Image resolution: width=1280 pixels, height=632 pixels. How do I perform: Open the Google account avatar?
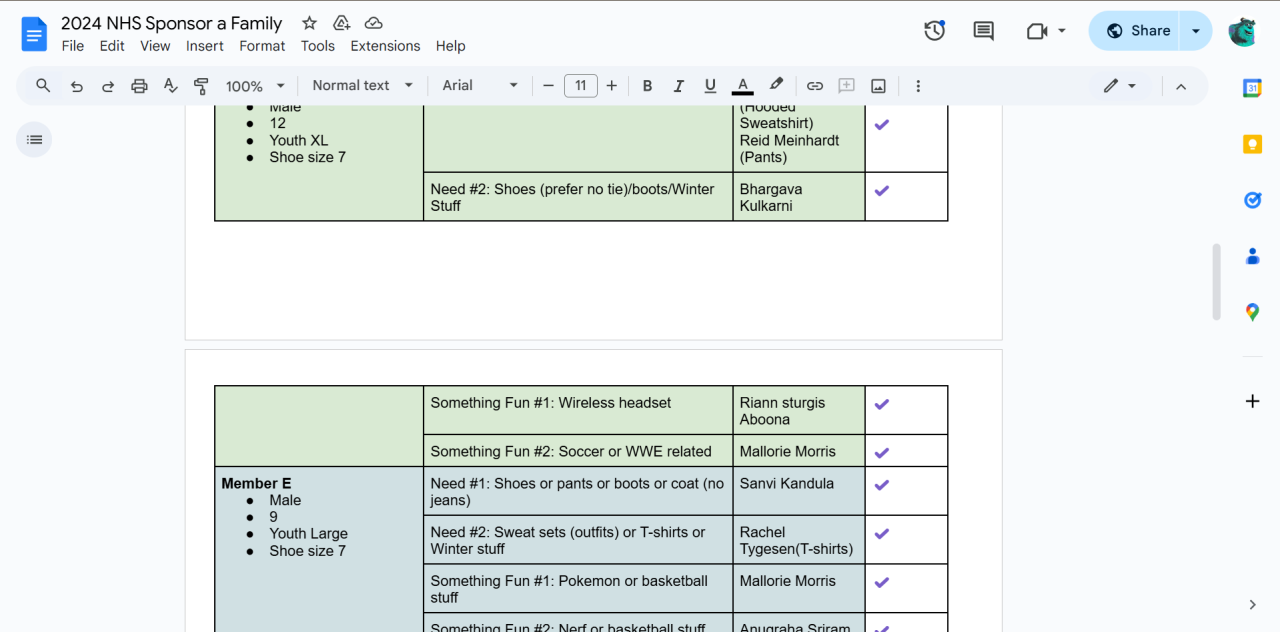pos(1242,31)
